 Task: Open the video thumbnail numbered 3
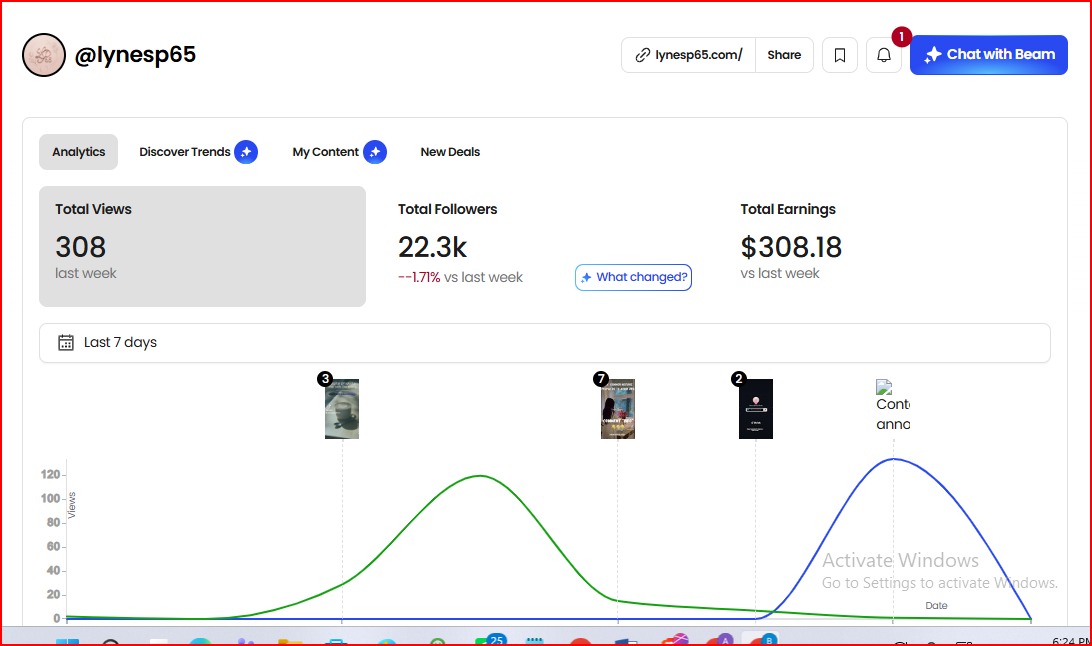coord(342,409)
